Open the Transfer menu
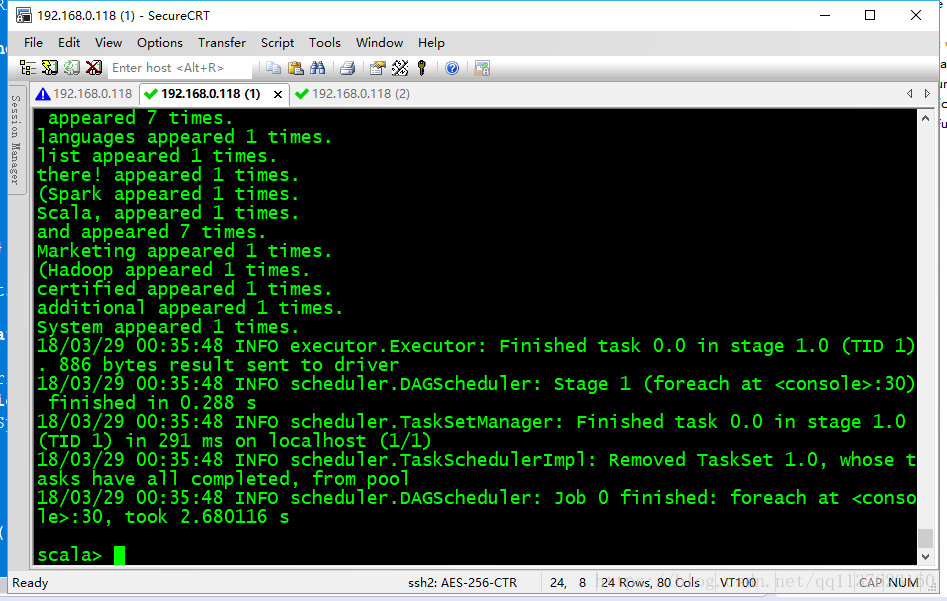This screenshot has width=947, height=601. (x=222, y=43)
